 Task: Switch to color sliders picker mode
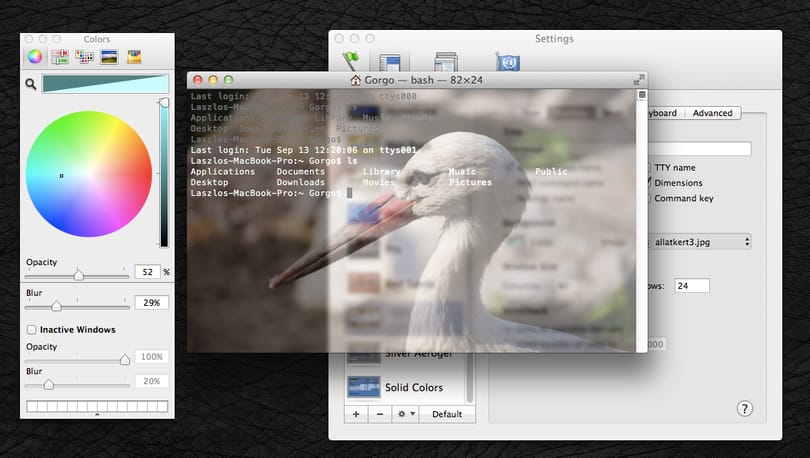[59, 57]
